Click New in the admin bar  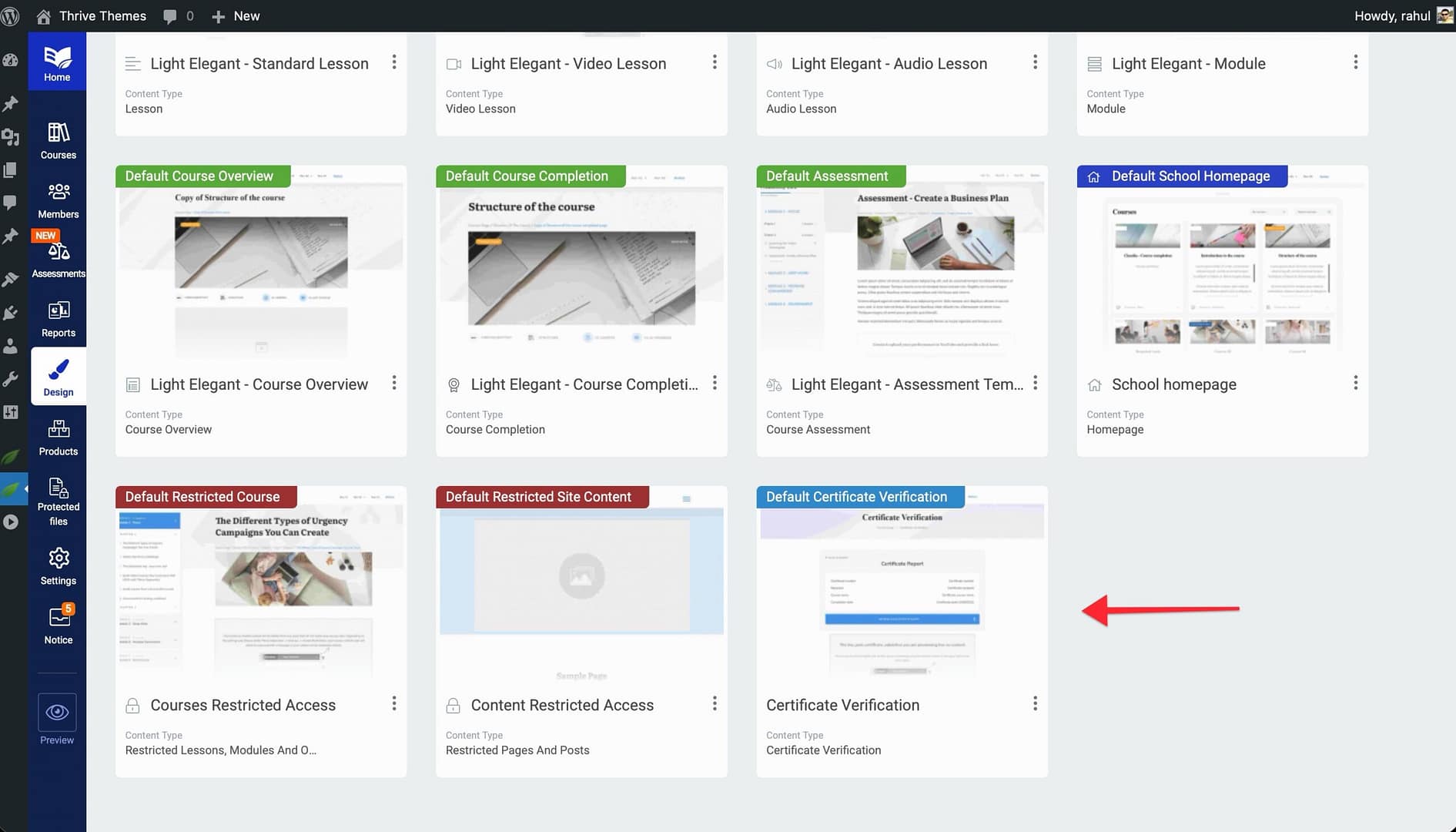click(x=236, y=15)
